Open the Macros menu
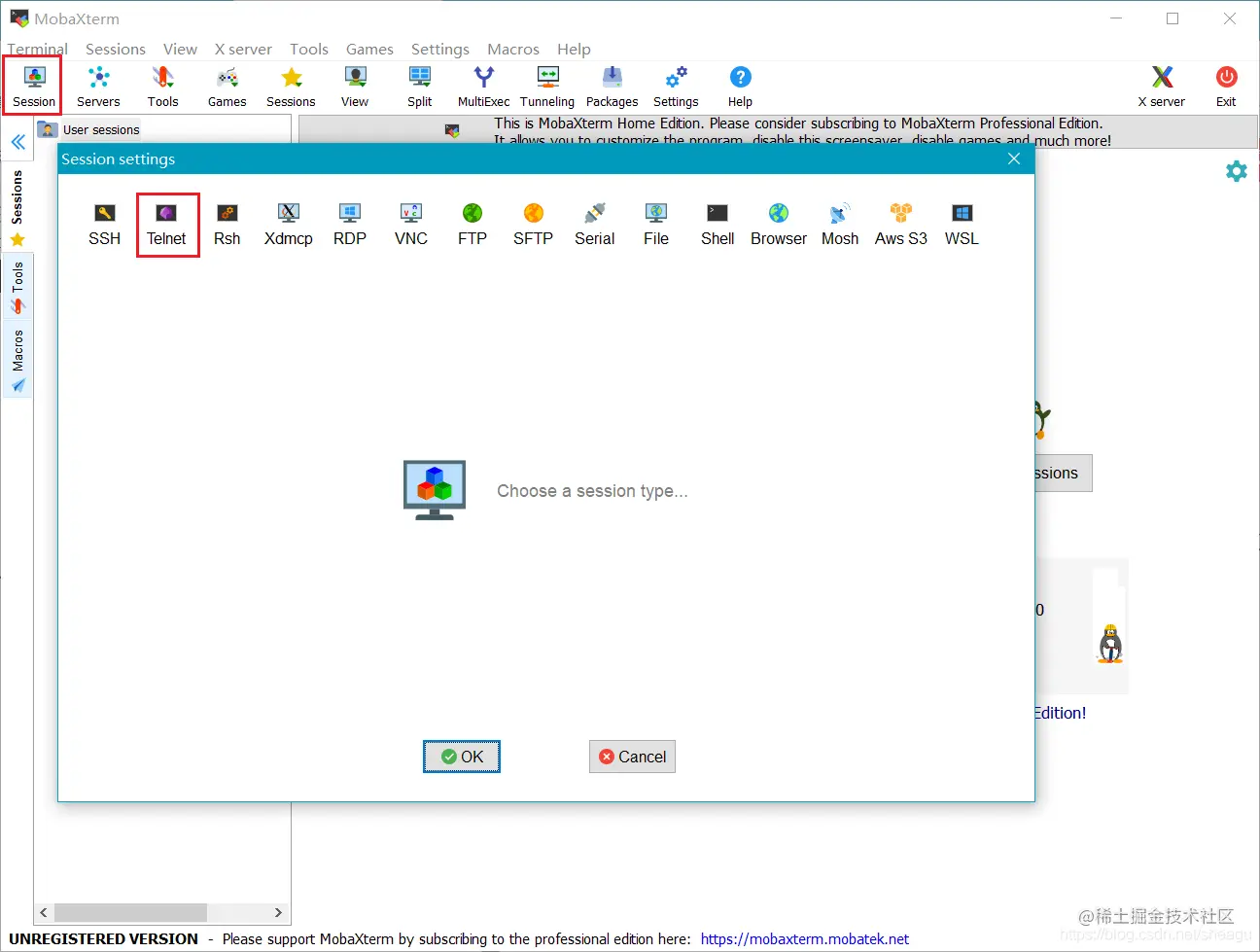This screenshot has height=952, width=1260. pos(513,49)
